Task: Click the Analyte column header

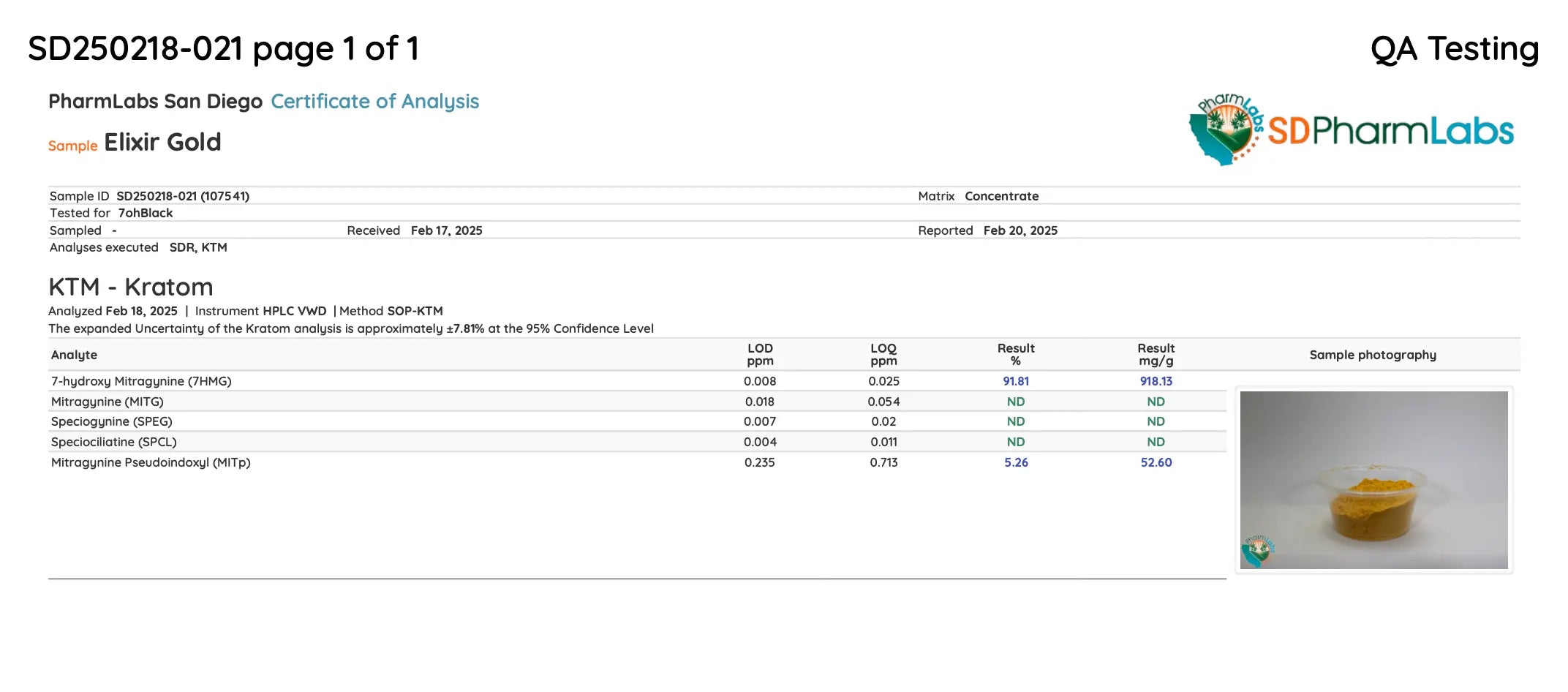Action: coord(74,355)
